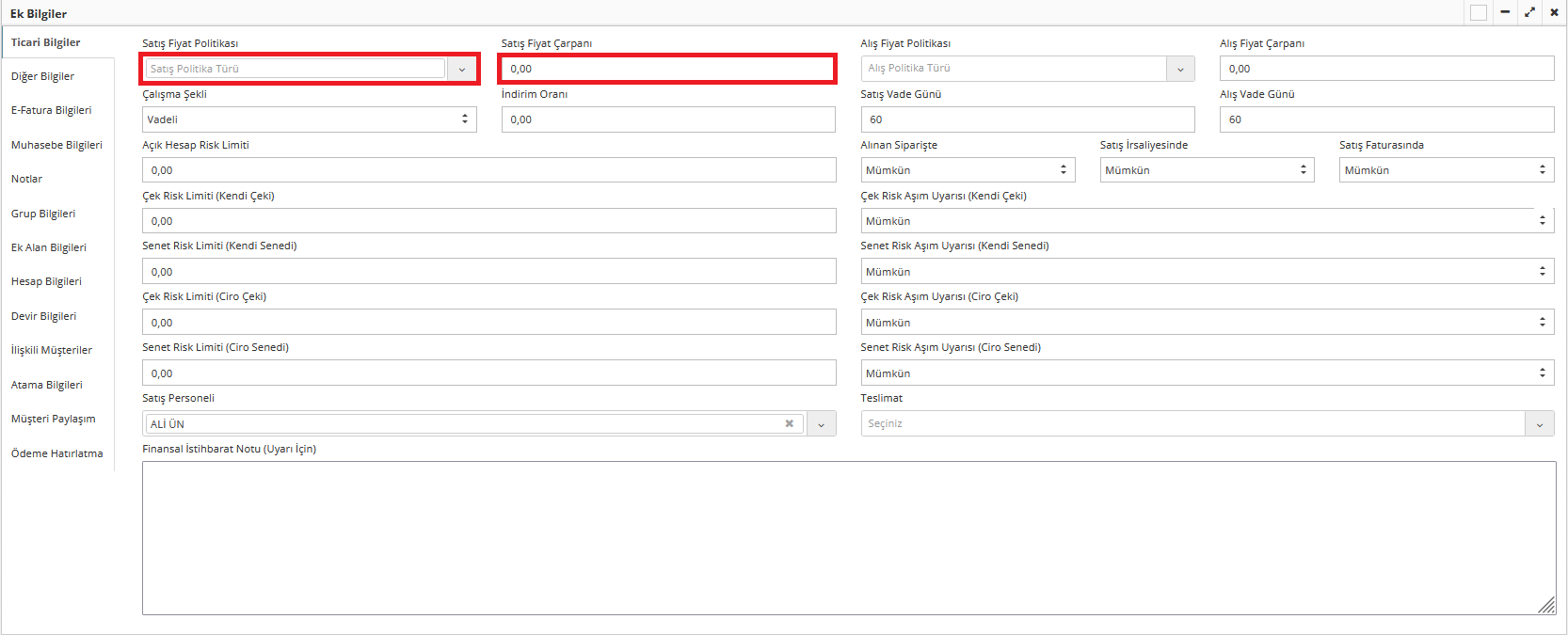
Task: Expand the Çalışma Şekli Vadeli selector
Action: coord(309,119)
